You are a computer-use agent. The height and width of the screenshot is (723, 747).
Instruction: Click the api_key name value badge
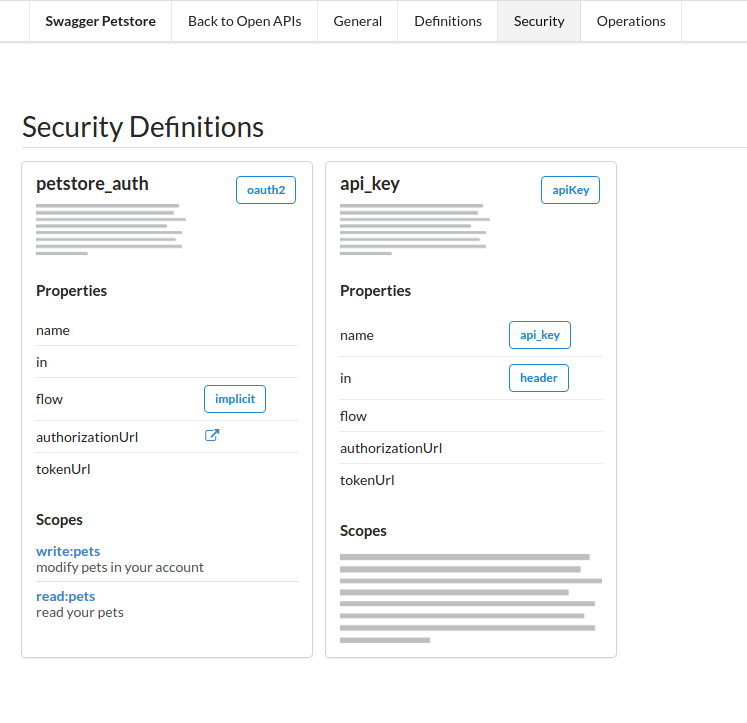tap(540, 335)
